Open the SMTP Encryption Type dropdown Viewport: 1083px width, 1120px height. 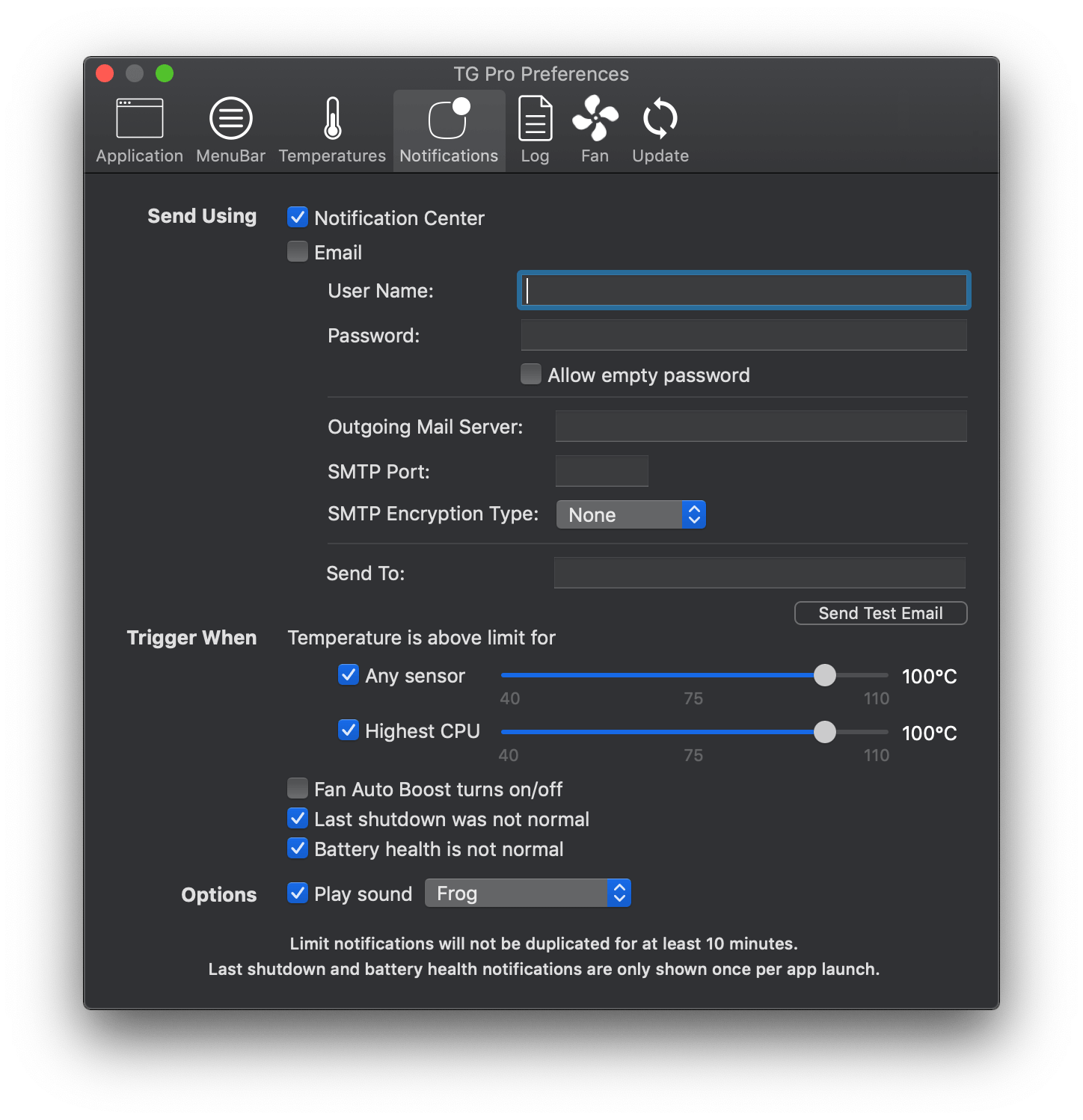(x=631, y=514)
